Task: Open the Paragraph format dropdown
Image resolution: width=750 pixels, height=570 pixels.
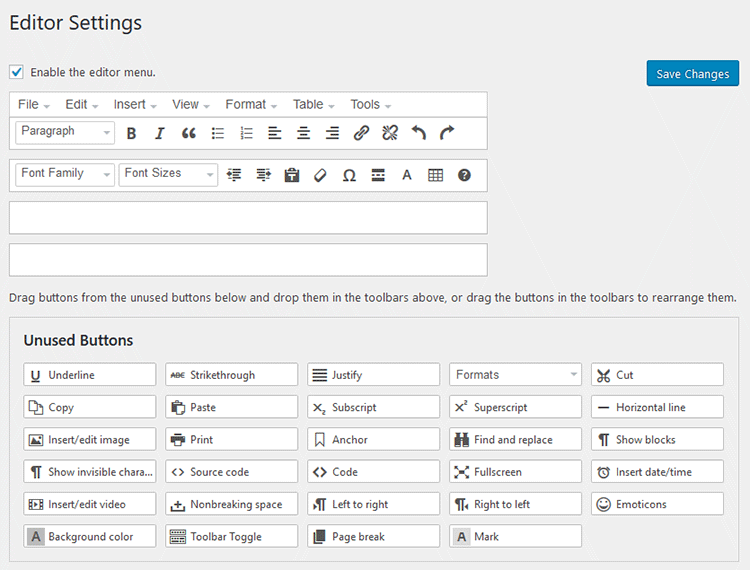Action: 65,132
